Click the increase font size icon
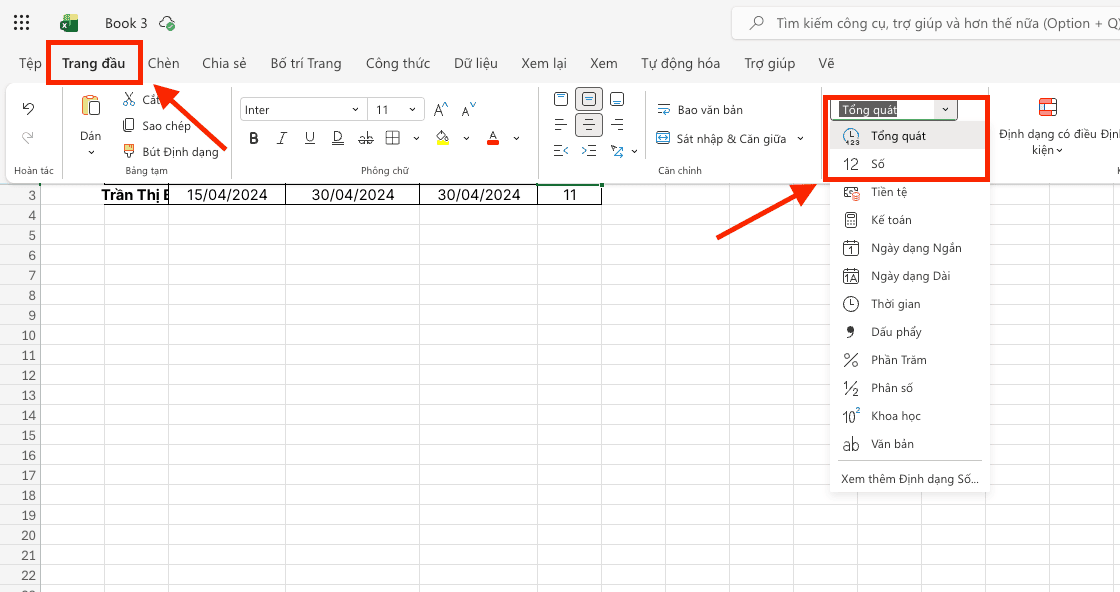 point(440,109)
